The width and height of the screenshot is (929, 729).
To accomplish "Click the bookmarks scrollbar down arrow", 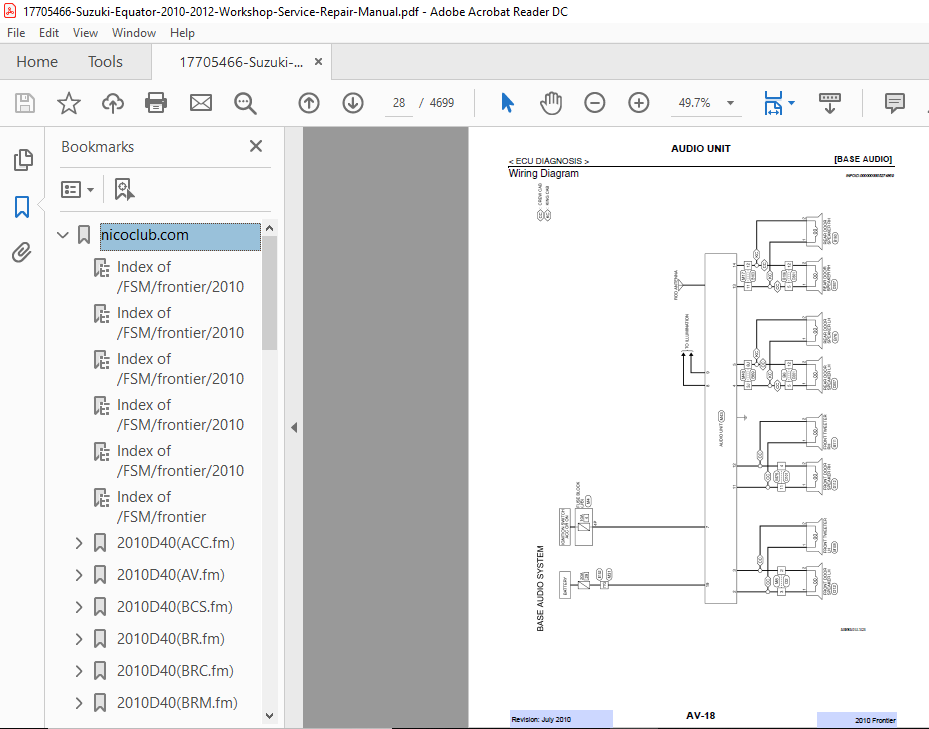I will [270, 716].
